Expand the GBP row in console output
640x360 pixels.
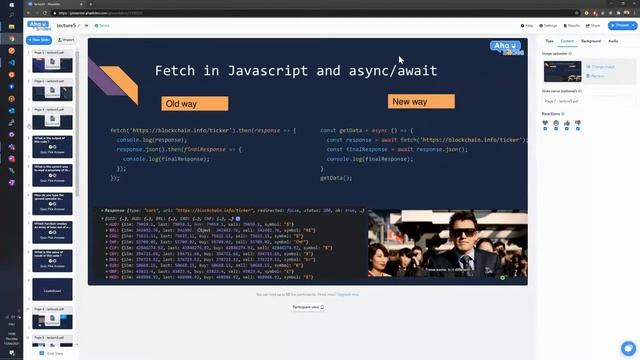[107, 271]
